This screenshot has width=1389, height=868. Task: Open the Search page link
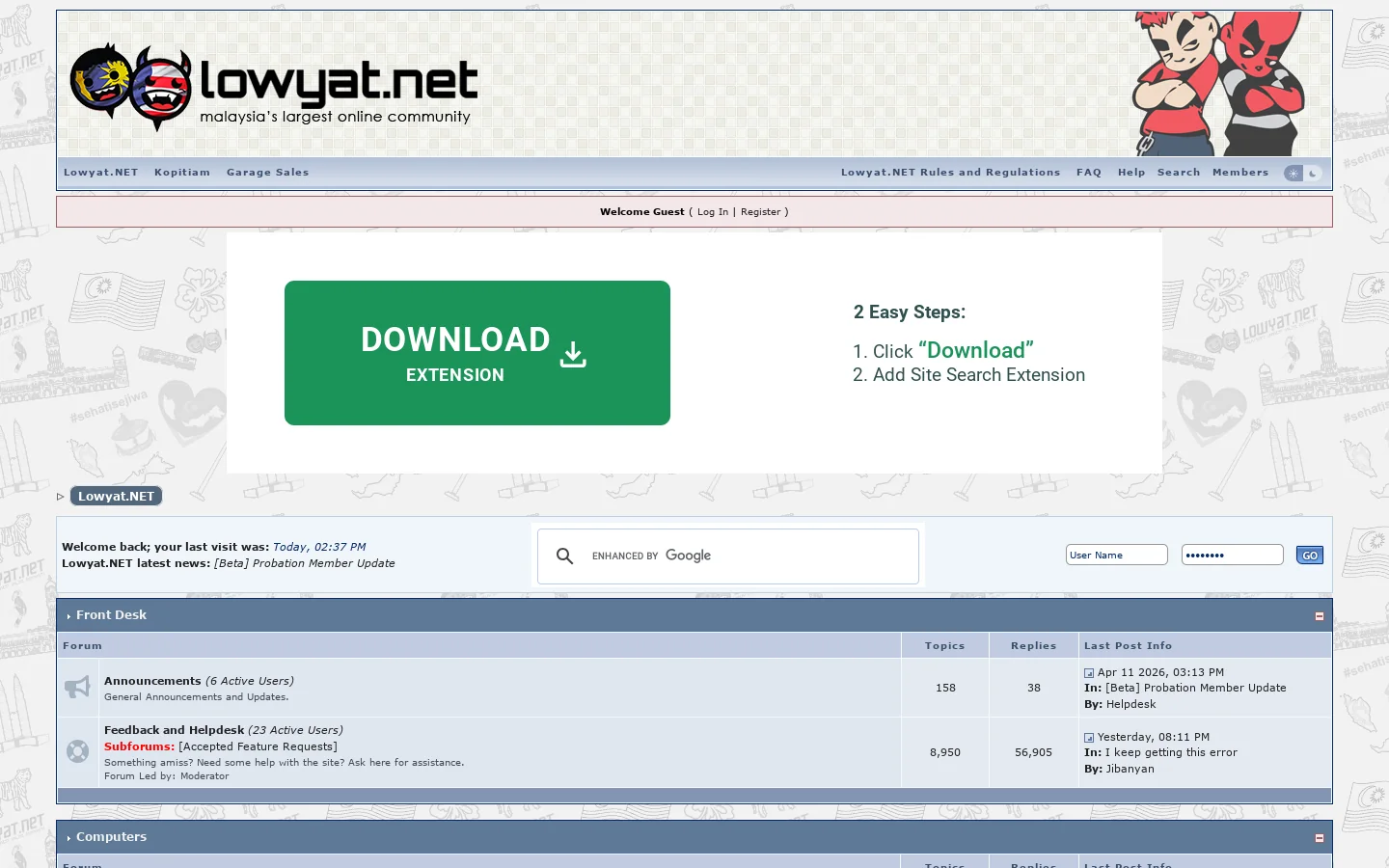pyautogui.click(x=1179, y=173)
